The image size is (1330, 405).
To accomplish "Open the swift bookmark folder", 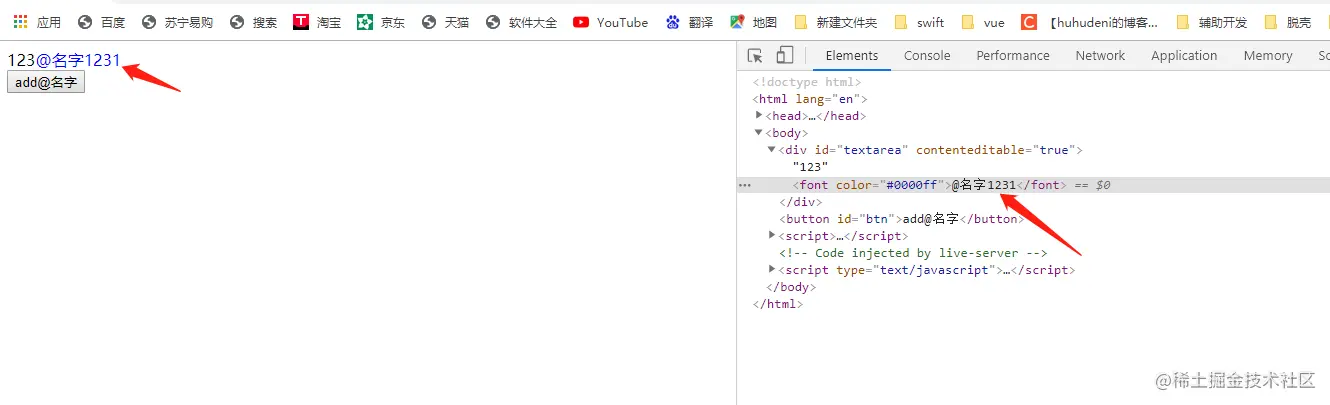I will click(919, 22).
